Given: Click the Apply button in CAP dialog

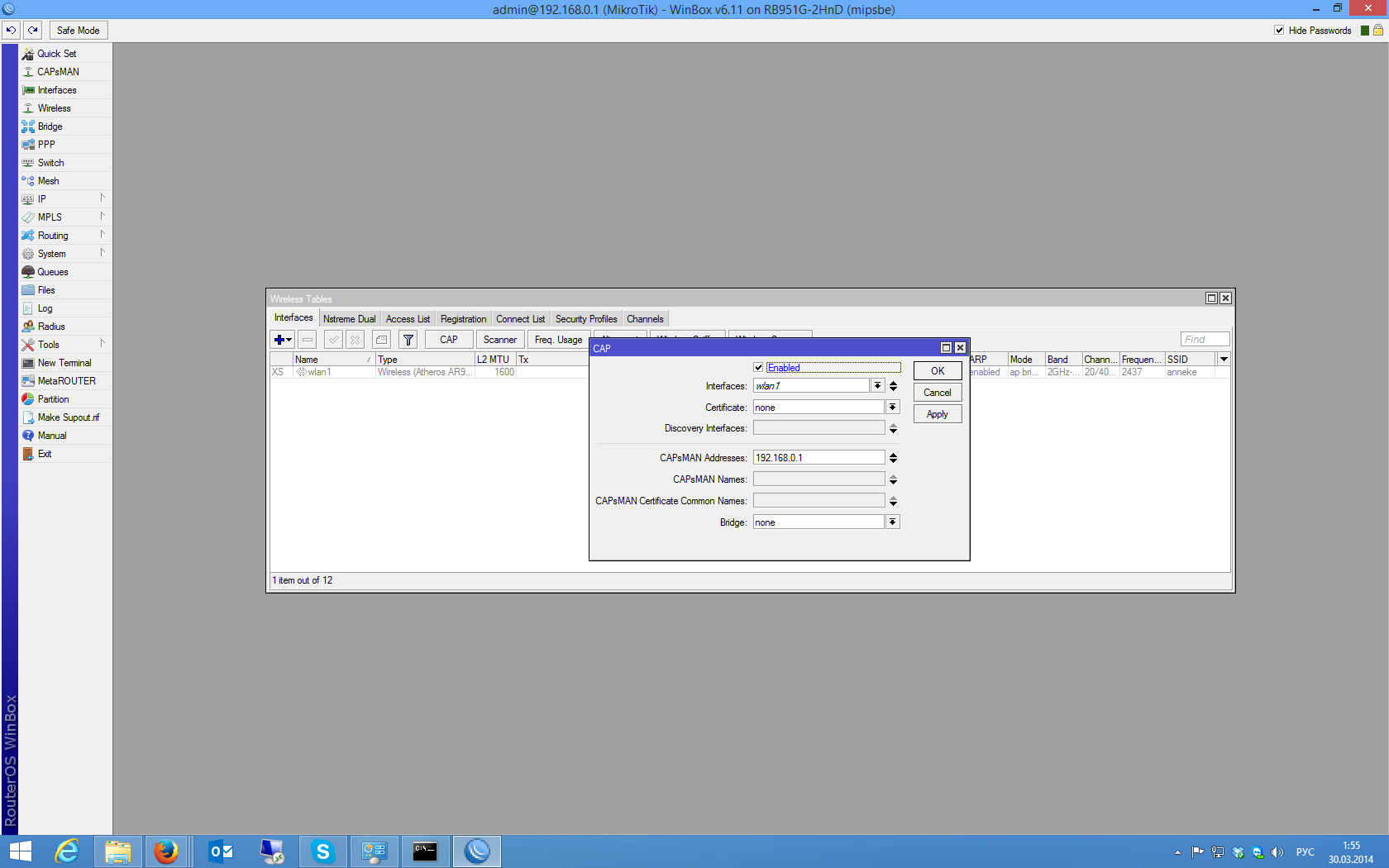Looking at the screenshot, I should [937, 414].
